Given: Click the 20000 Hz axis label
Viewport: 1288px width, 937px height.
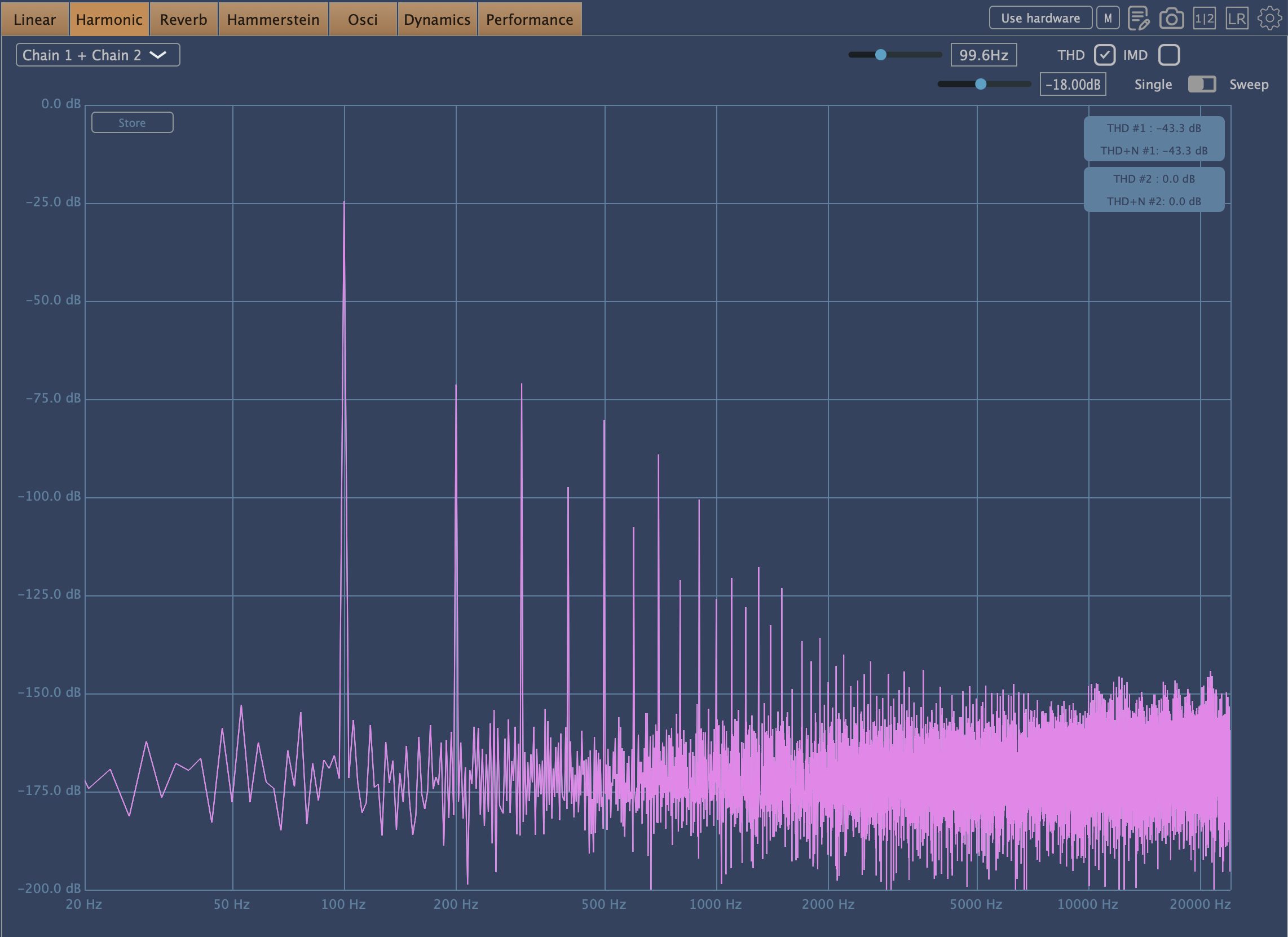Looking at the screenshot, I should 1200,905.
